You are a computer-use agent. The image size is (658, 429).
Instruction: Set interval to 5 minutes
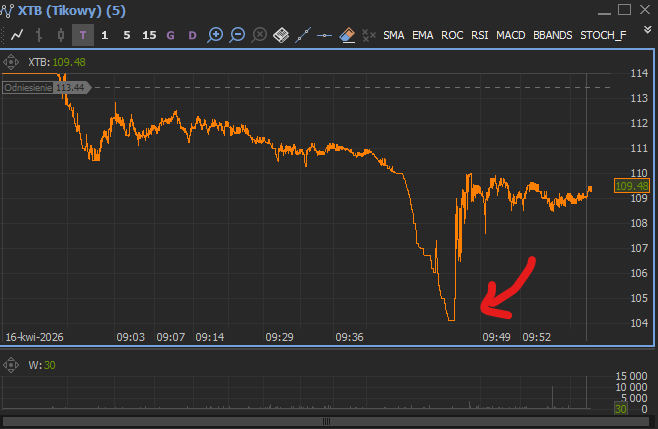tap(127, 35)
